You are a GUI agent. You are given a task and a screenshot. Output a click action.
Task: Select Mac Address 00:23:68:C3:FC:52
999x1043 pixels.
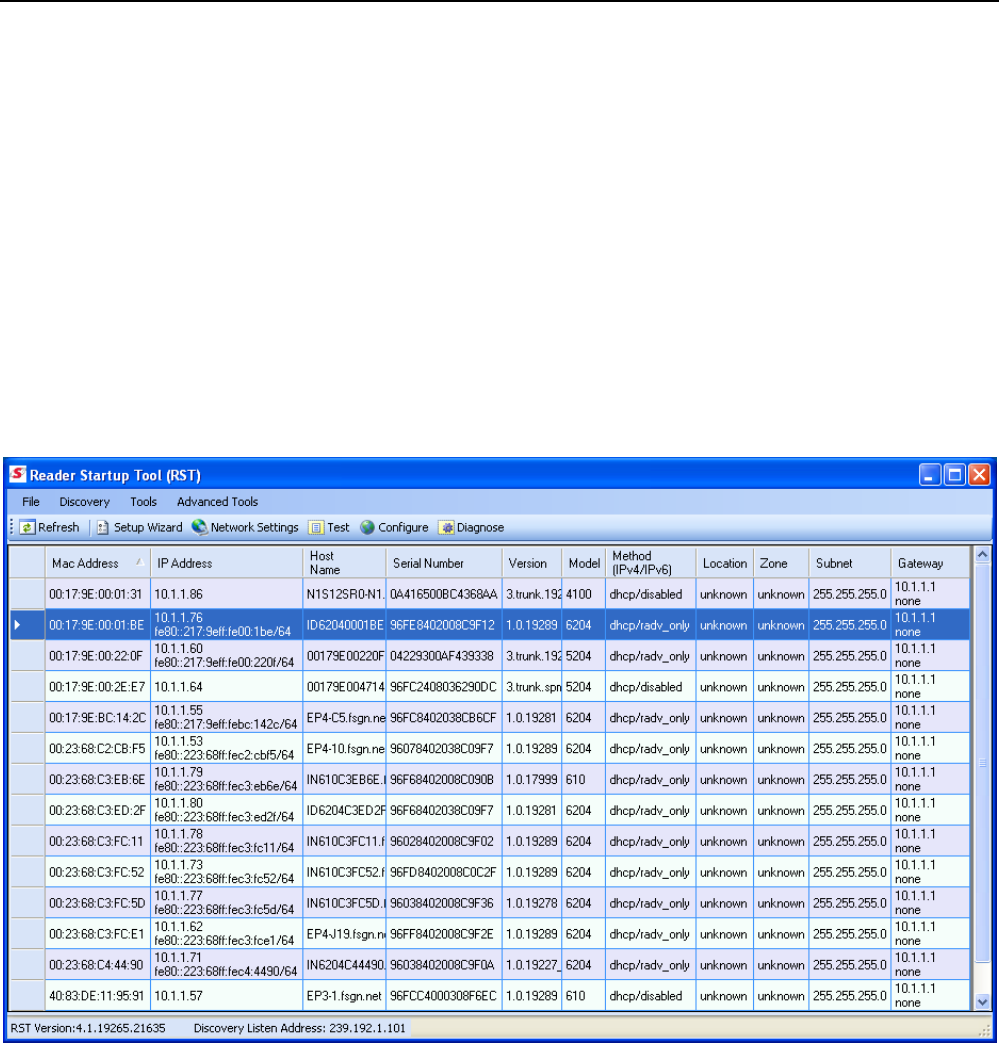97,872
